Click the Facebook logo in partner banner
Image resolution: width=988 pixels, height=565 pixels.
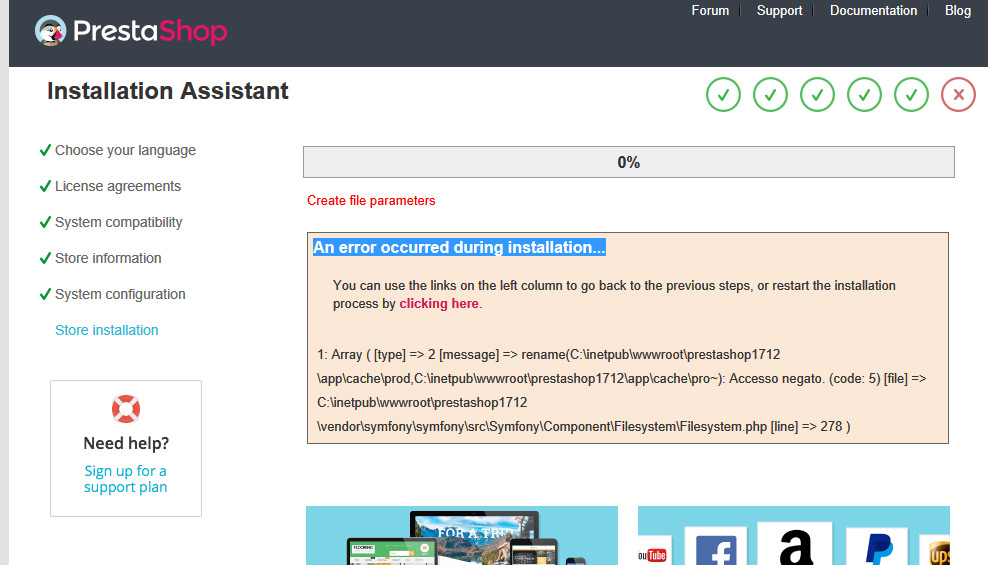tap(716, 548)
